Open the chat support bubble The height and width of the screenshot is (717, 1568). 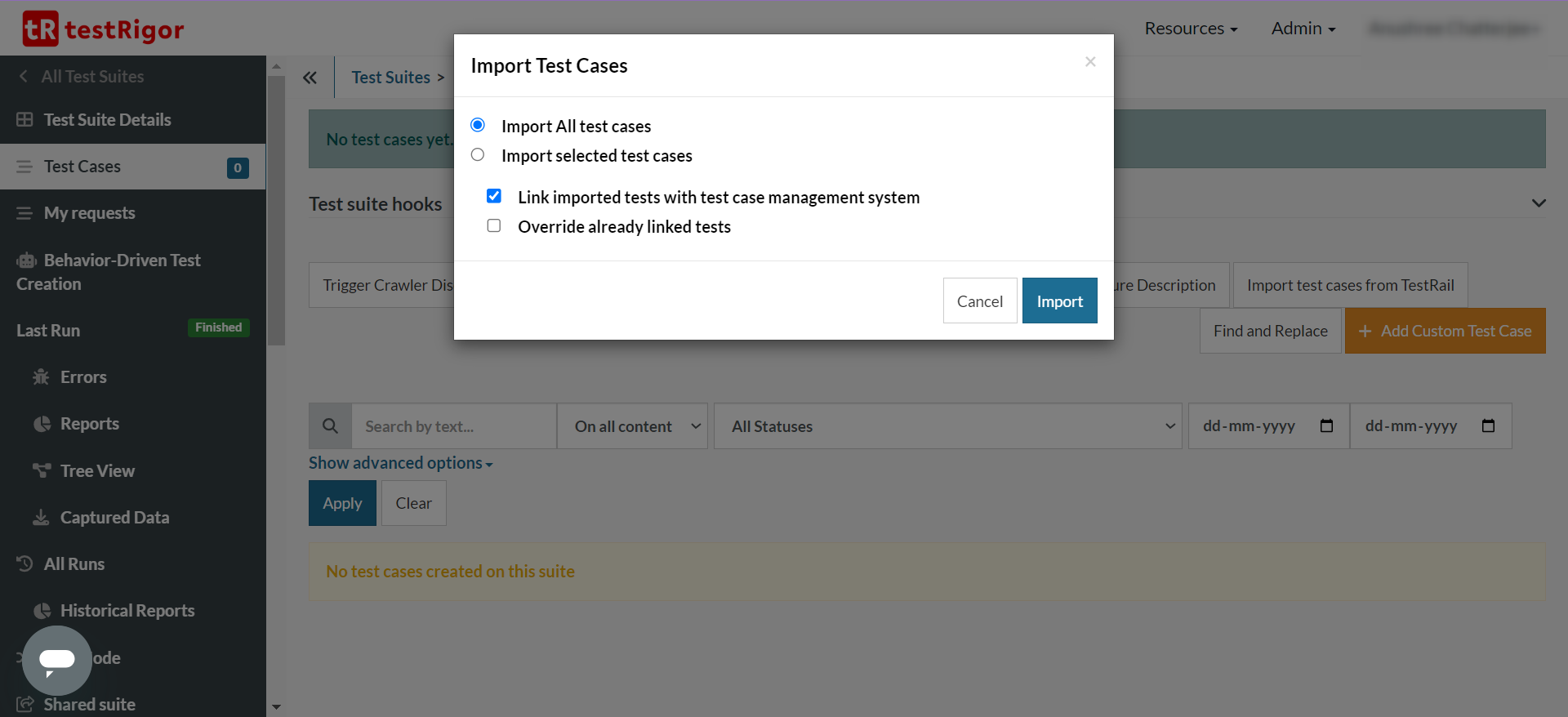click(56, 660)
